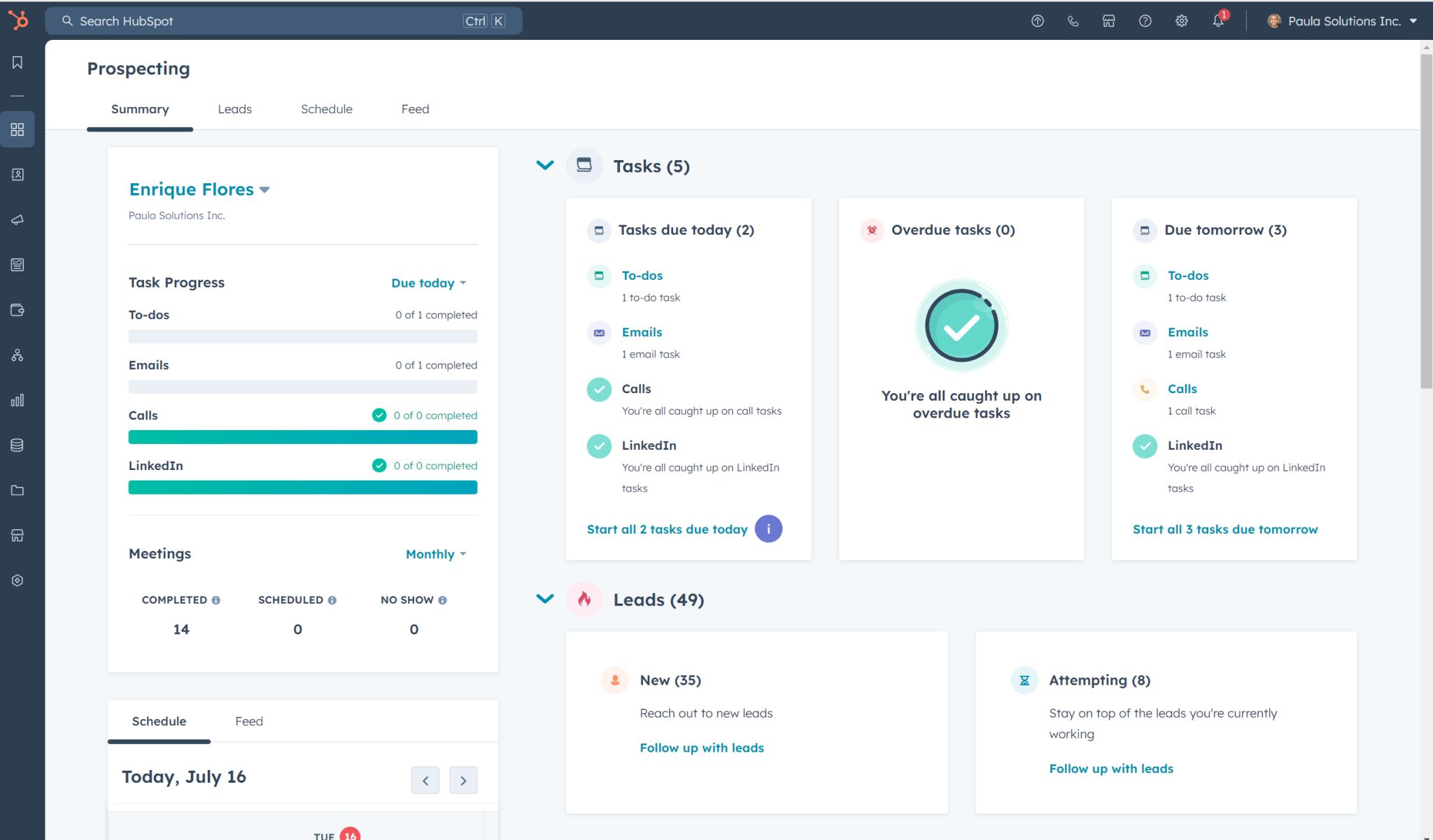Click the upgrade arrow icon in top bar

1038,21
